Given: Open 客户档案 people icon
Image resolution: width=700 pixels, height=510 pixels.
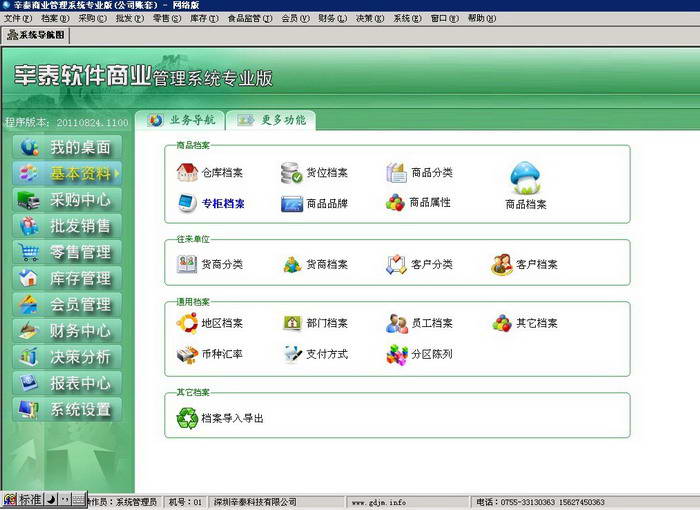Looking at the screenshot, I should [x=502, y=264].
